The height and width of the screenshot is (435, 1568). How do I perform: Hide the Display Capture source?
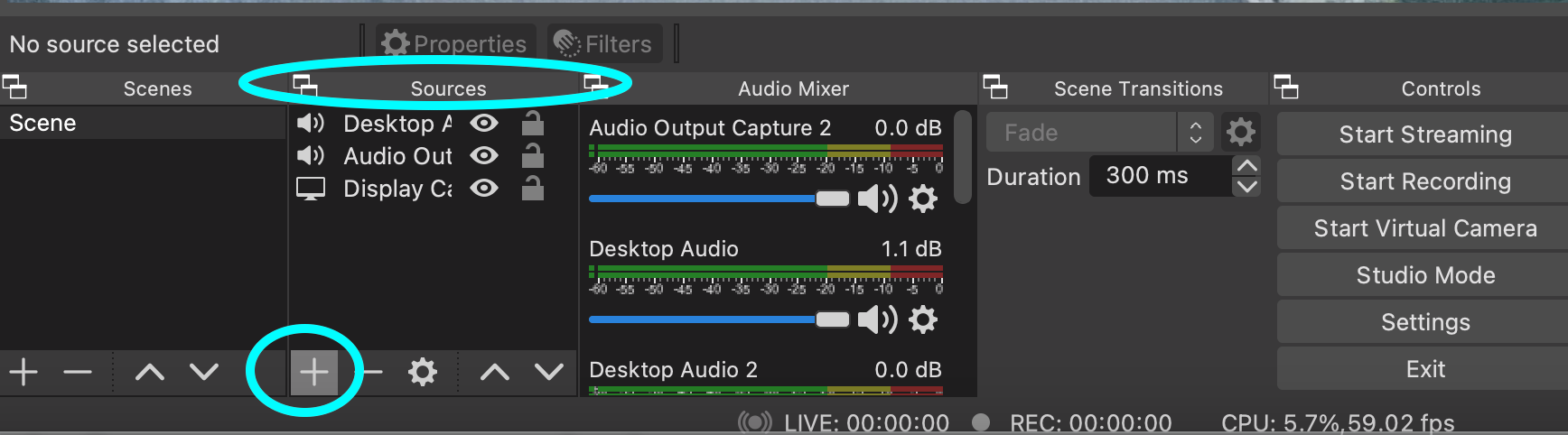click(x=484, y=188)
